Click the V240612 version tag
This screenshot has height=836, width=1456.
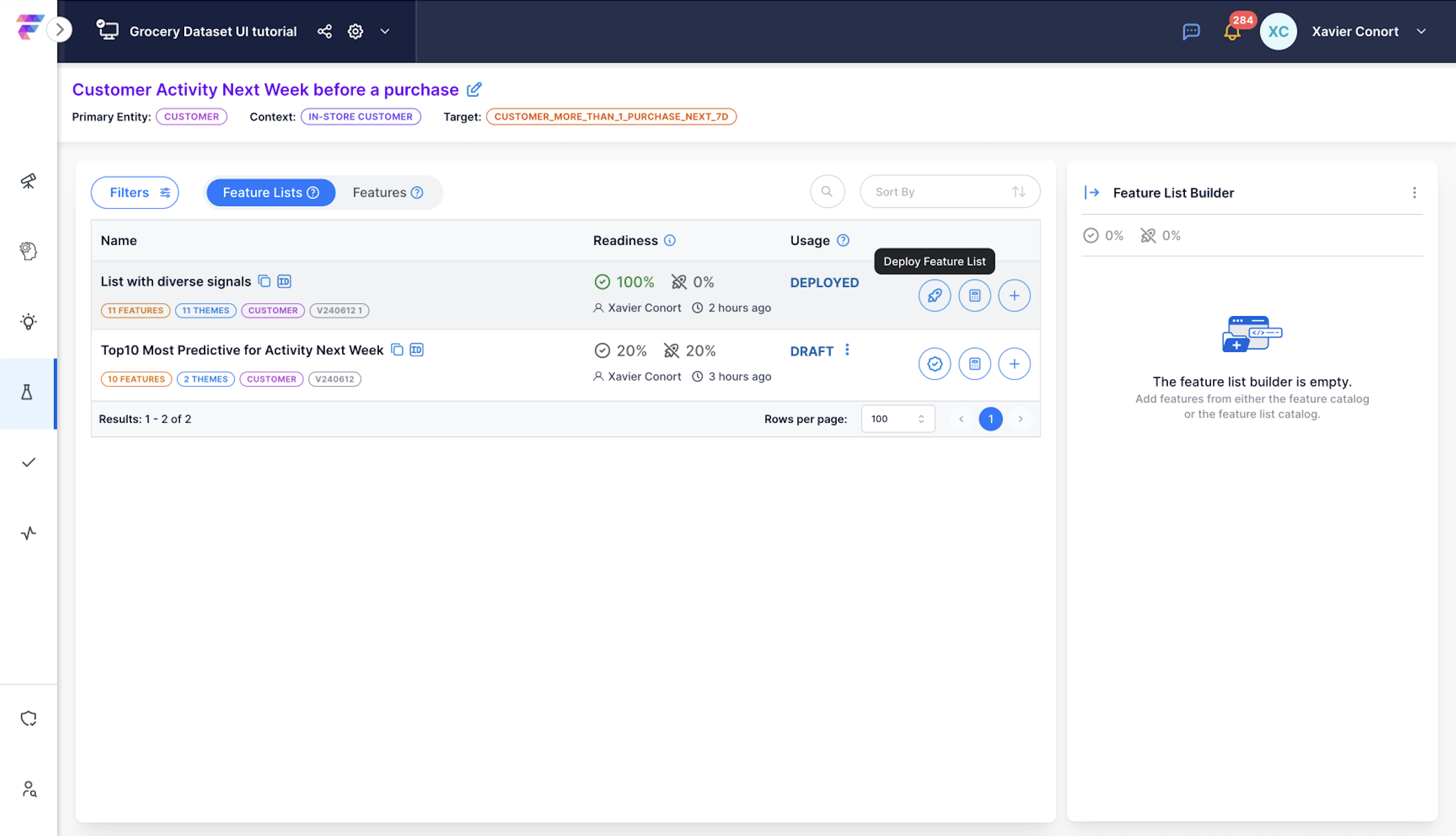335,379
